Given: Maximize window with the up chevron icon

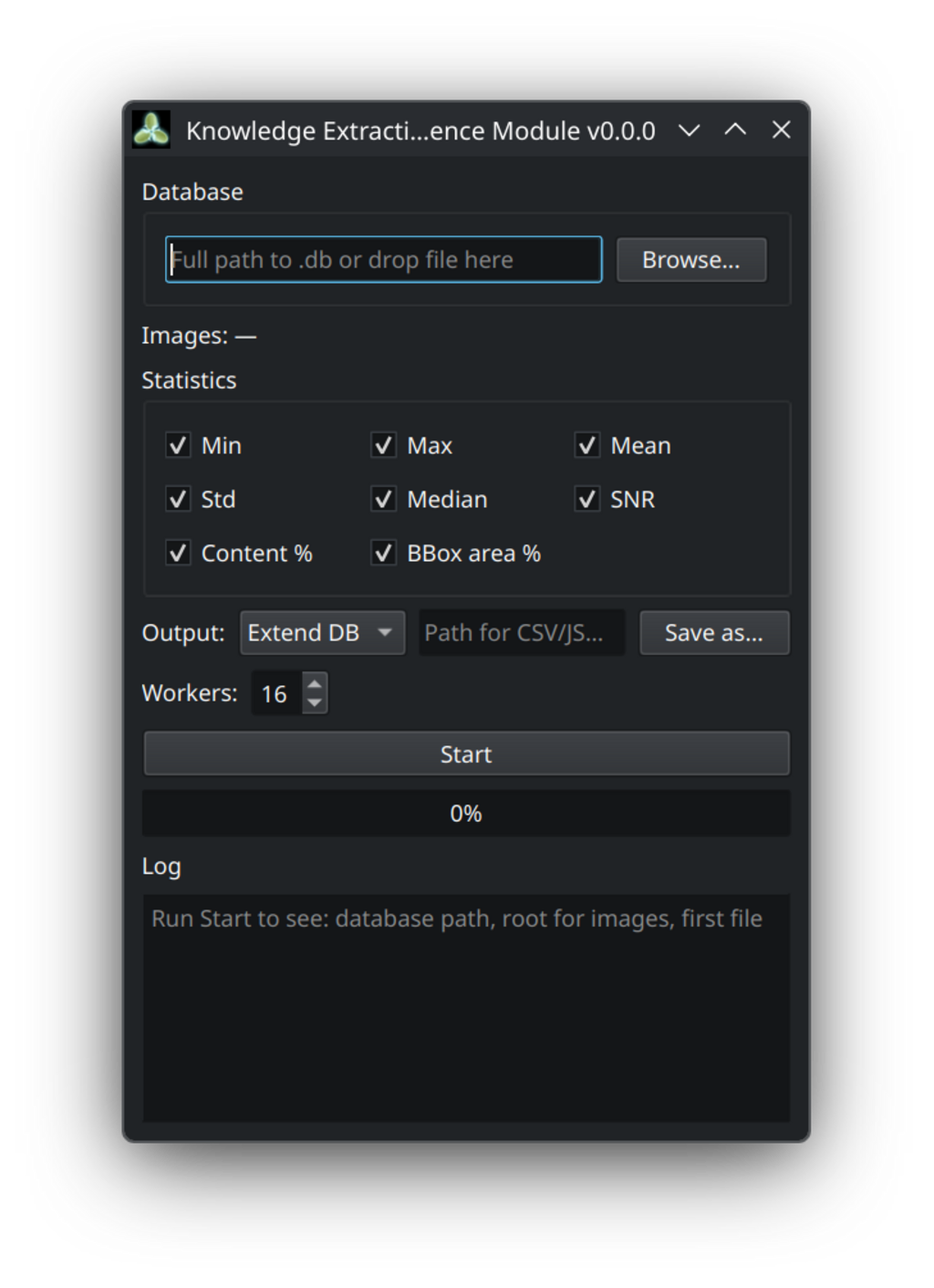Looking at the screenshot, I should (735, 130).
